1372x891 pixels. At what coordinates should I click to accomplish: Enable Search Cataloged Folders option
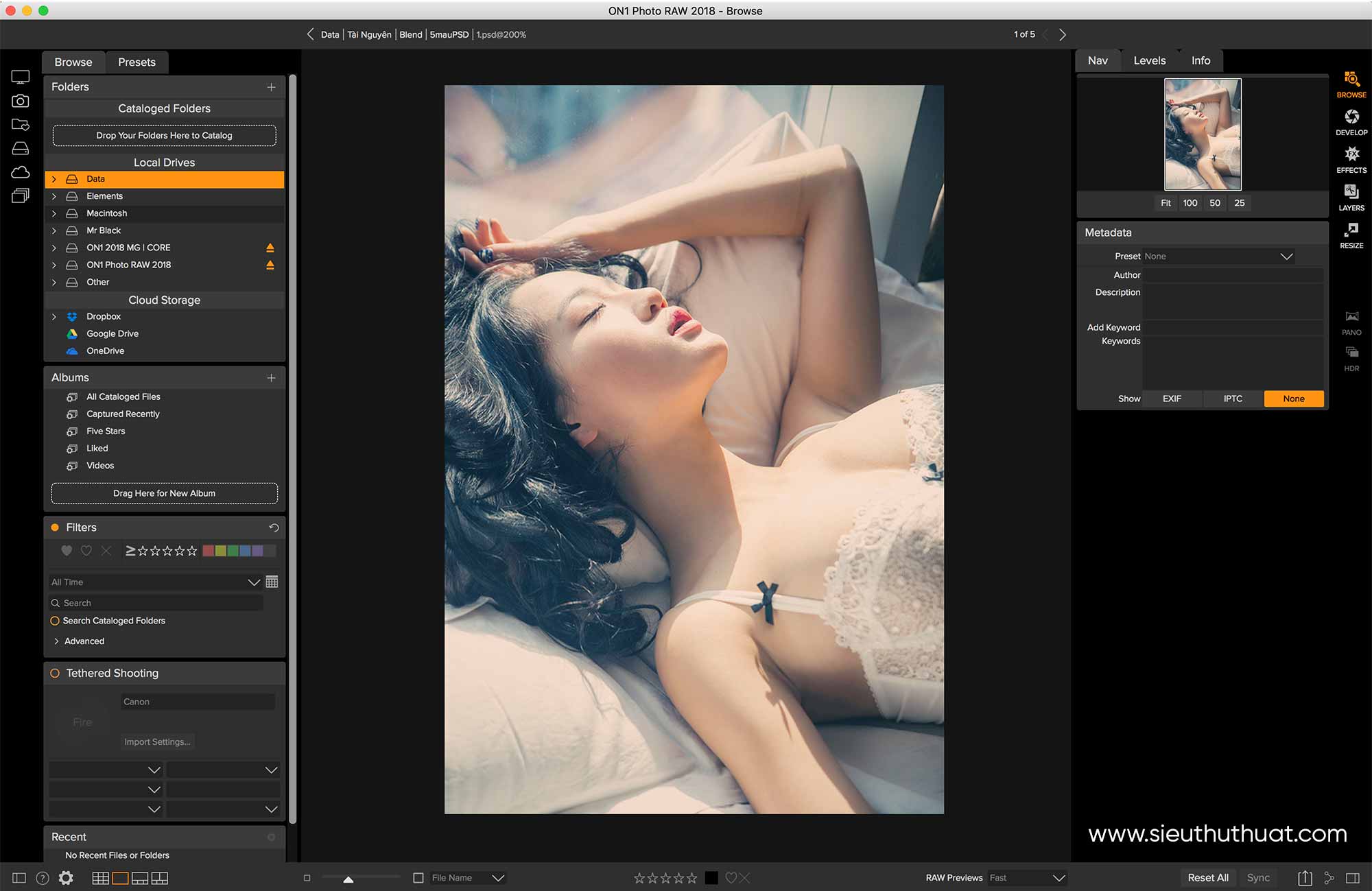55,621
